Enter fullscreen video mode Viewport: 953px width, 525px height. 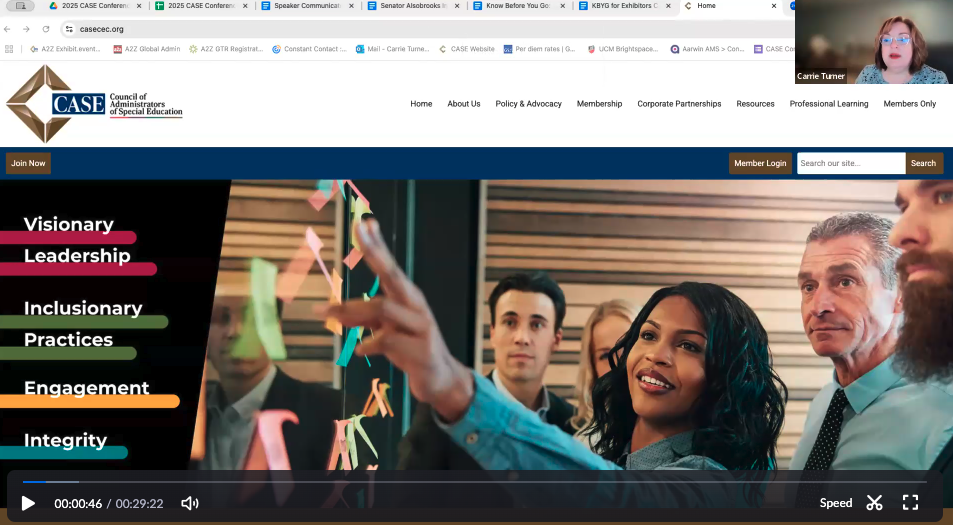pos(910,503)
